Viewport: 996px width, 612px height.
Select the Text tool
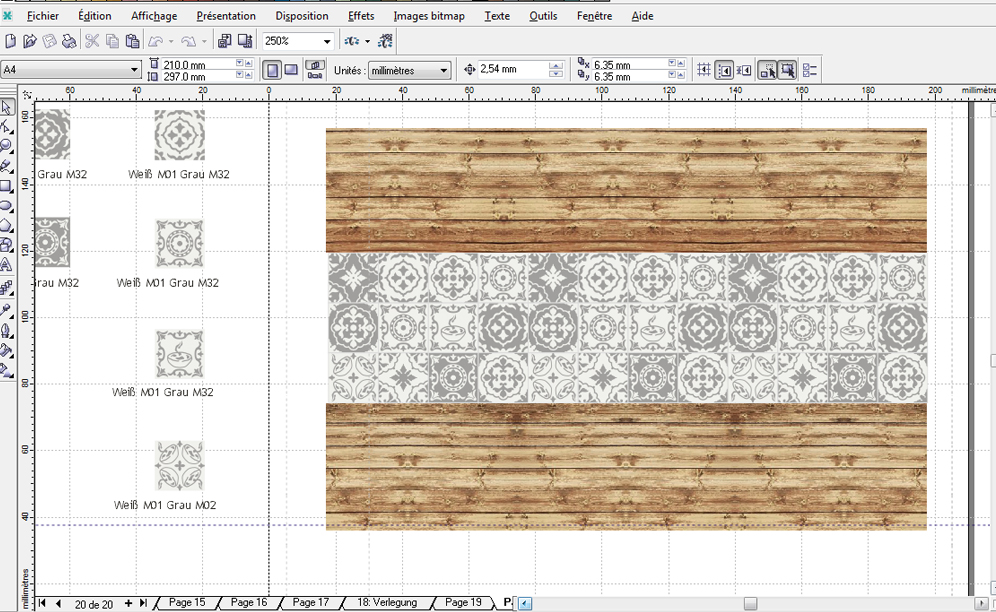(6, 265)
